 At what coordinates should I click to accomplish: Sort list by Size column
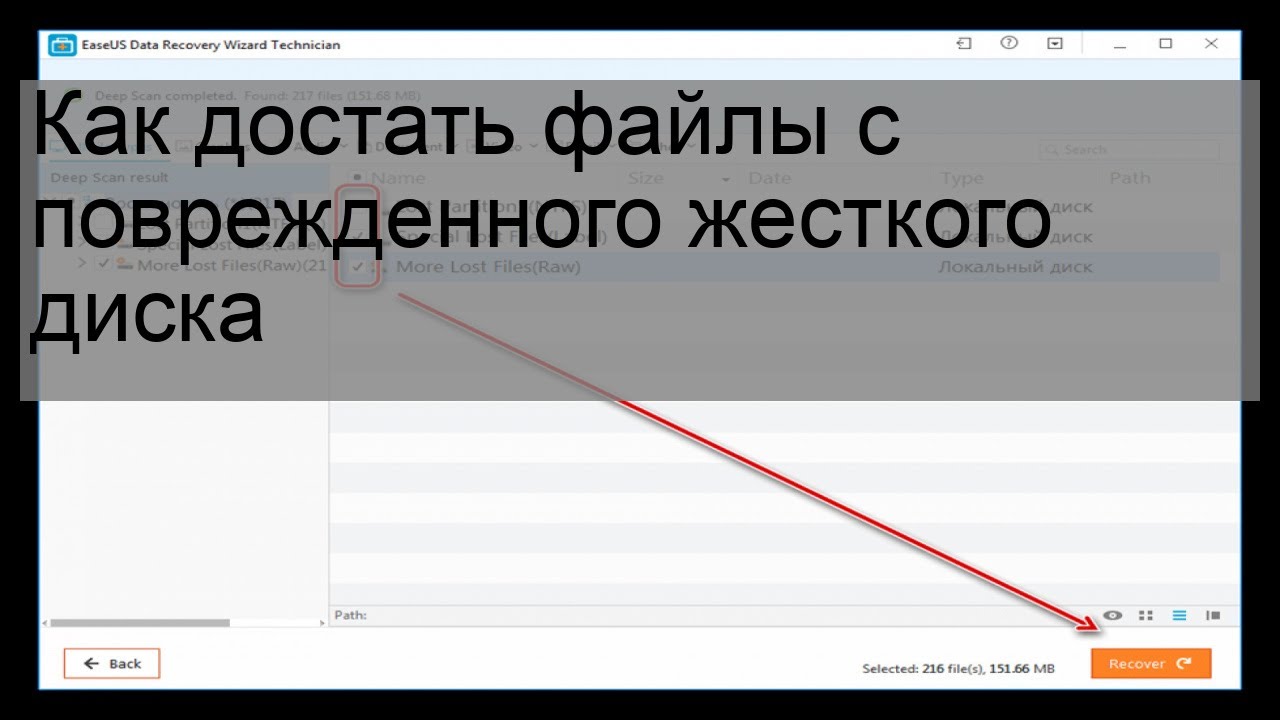(646, 178)
